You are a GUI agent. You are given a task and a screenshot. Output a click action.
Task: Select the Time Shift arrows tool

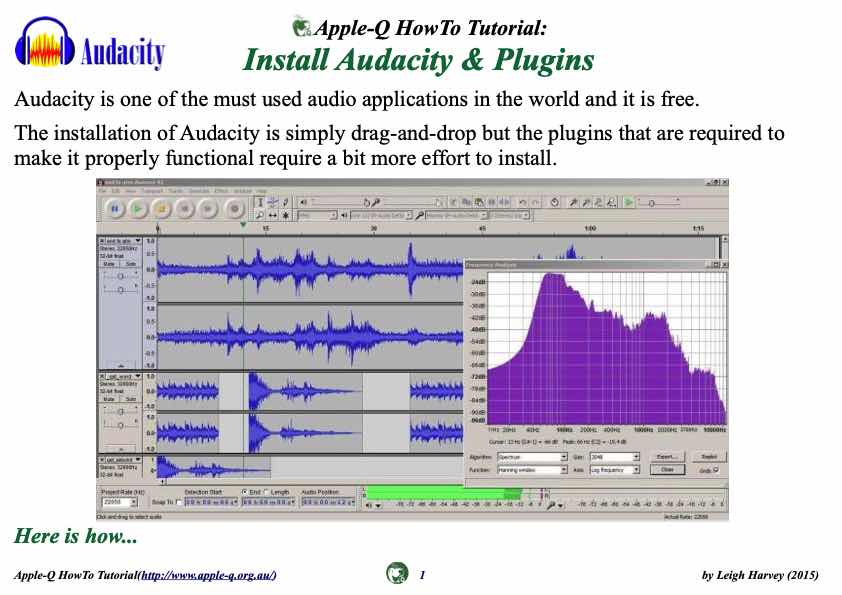[x=273, y=215]
